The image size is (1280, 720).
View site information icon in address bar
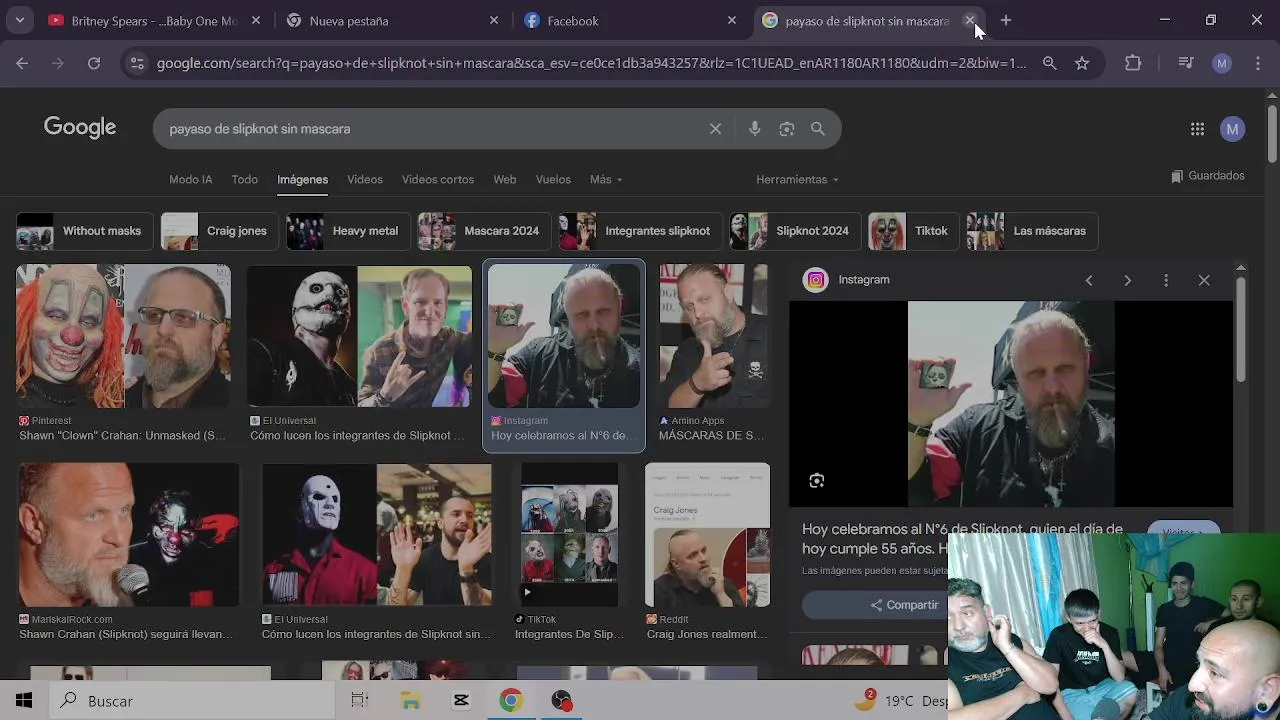(x=138, y=63)
